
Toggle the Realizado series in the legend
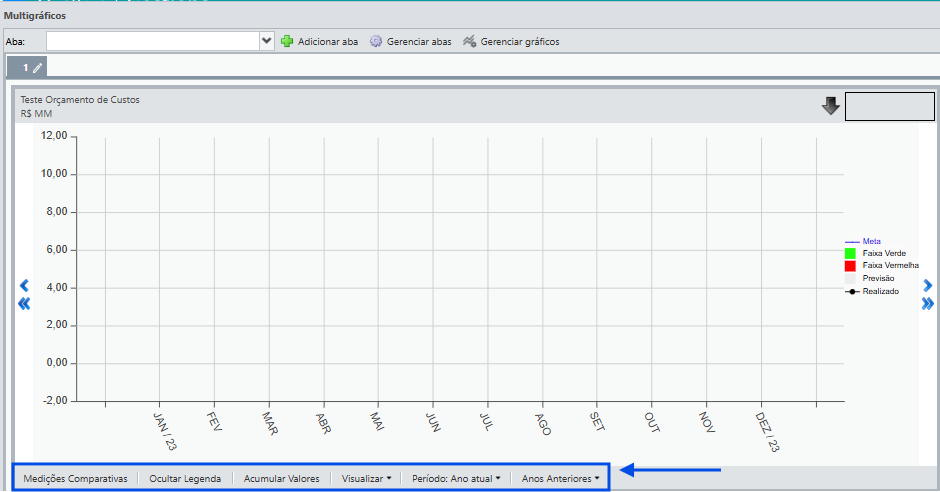coord(880,291)
